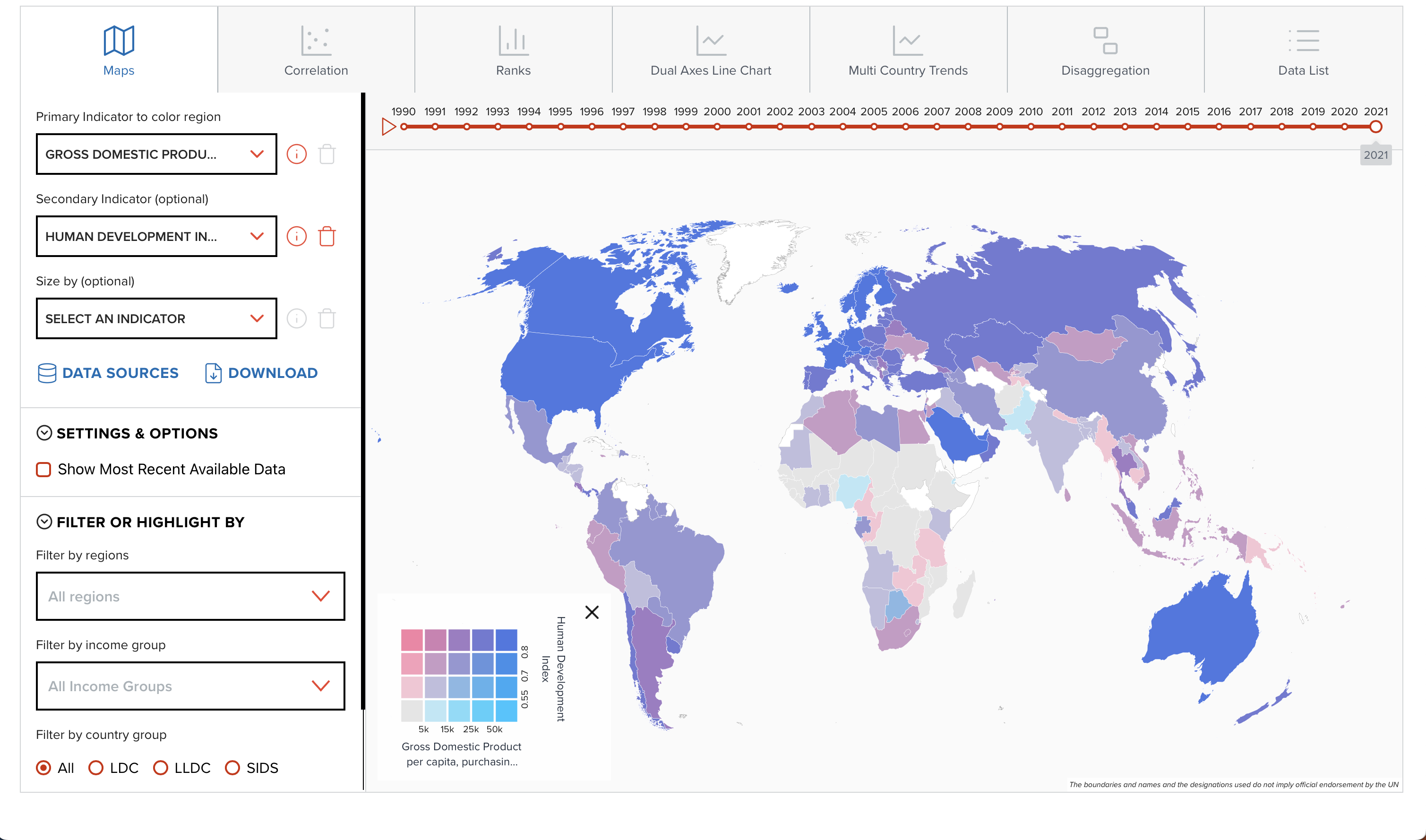Open the All regions filter dropdown
This screenshot has height=840, width=1426.
tap(190, 596)
